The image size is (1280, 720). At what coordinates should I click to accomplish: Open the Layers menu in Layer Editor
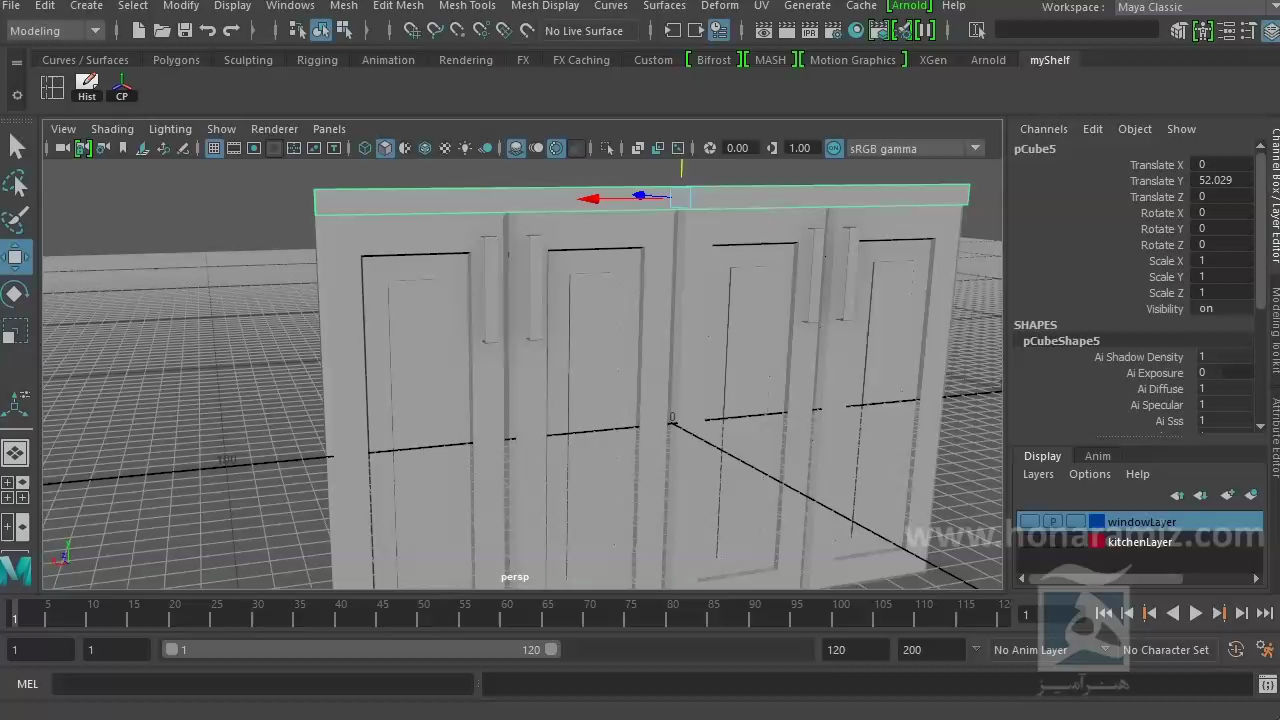(1038, 474)
